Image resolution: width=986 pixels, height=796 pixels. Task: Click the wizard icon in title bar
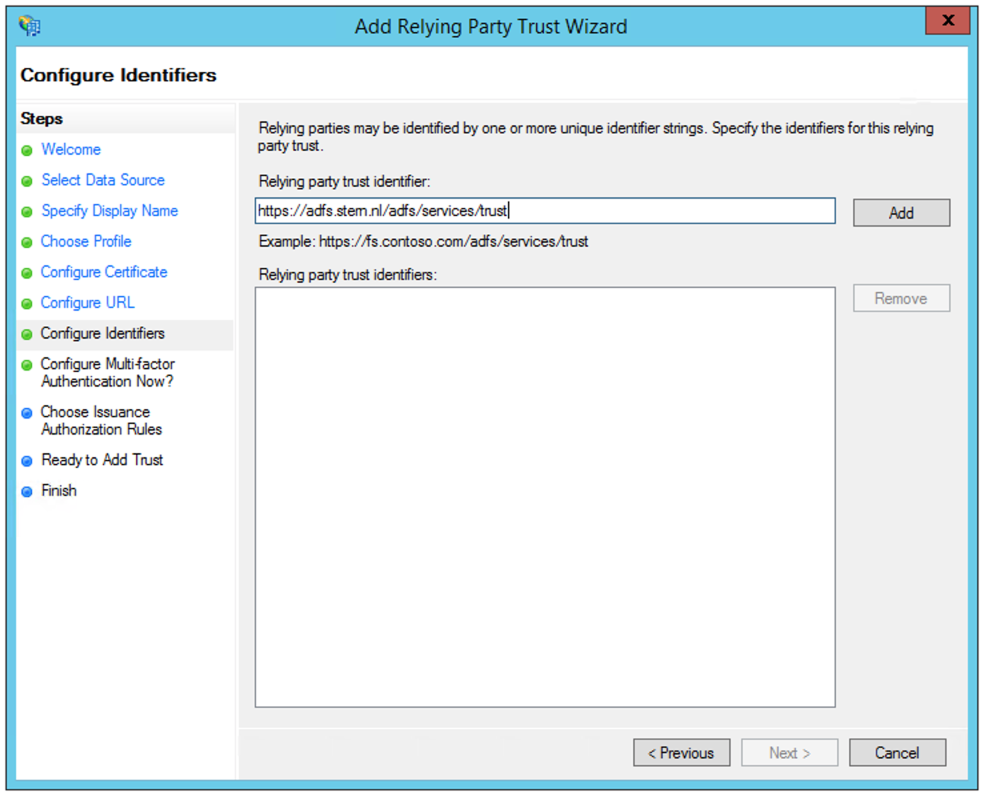tap(30, 26)
